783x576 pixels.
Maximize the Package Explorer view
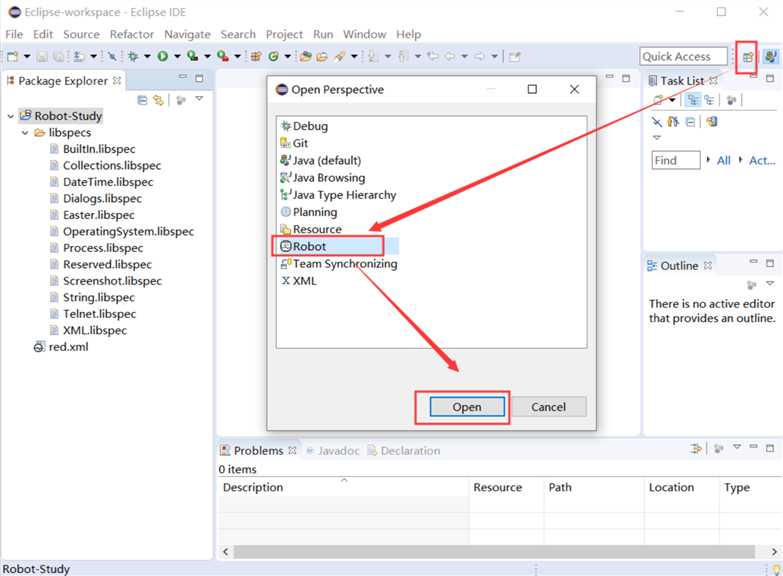point(199,78)
